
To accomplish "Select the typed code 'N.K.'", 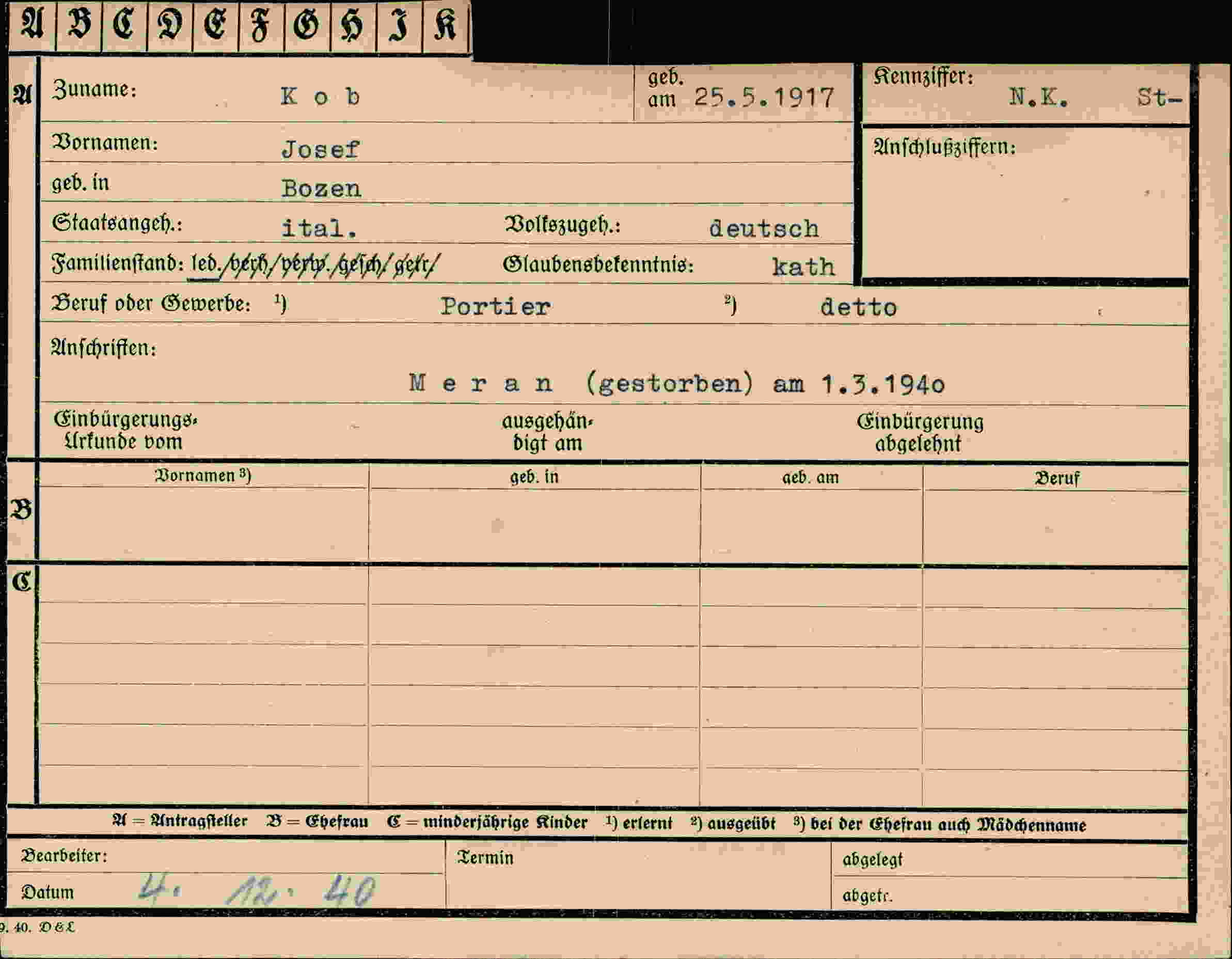I will pyautogui.click(x=1038, y=98).
